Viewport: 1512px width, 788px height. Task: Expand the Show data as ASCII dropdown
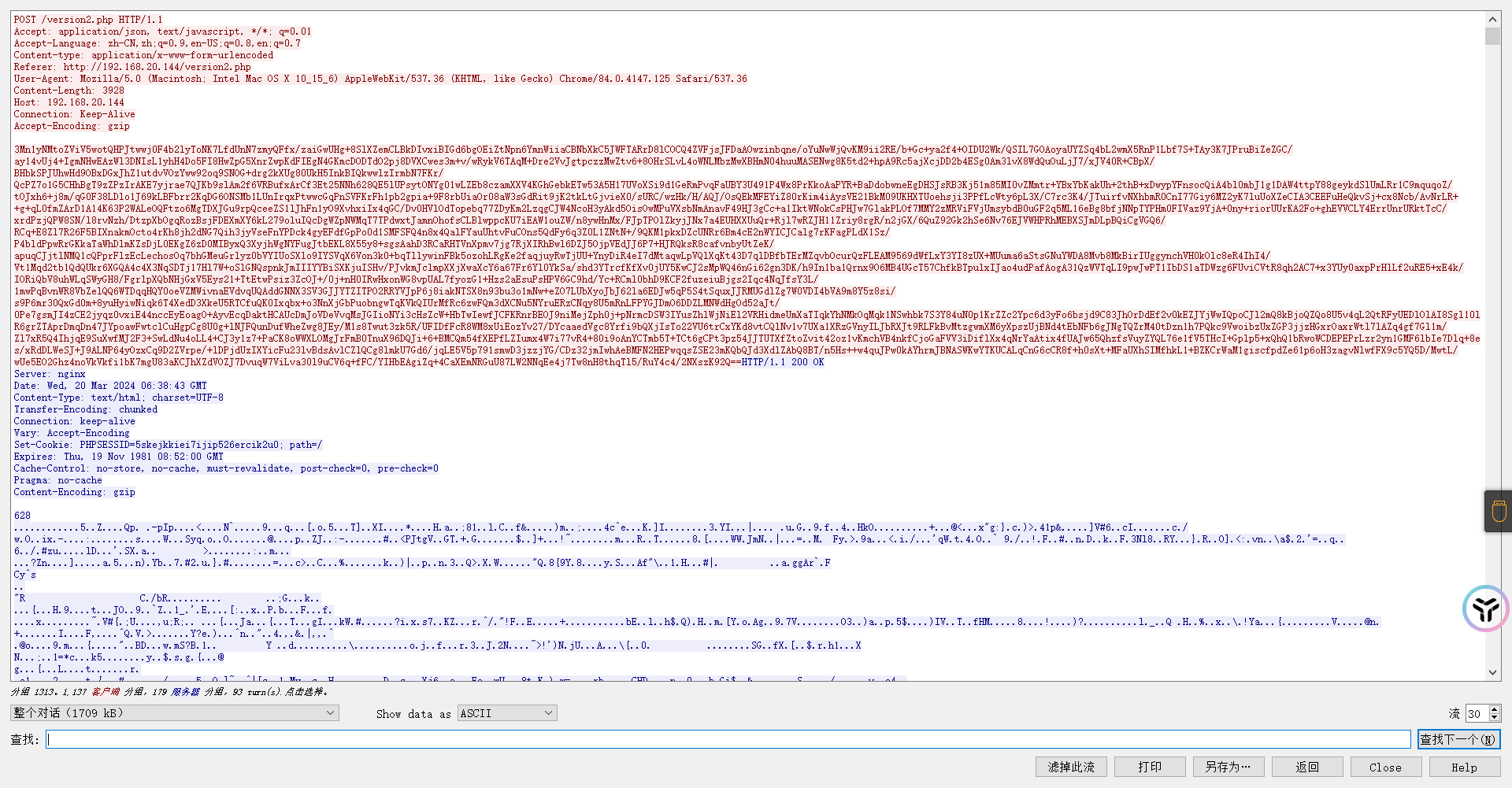click(507, 713)
